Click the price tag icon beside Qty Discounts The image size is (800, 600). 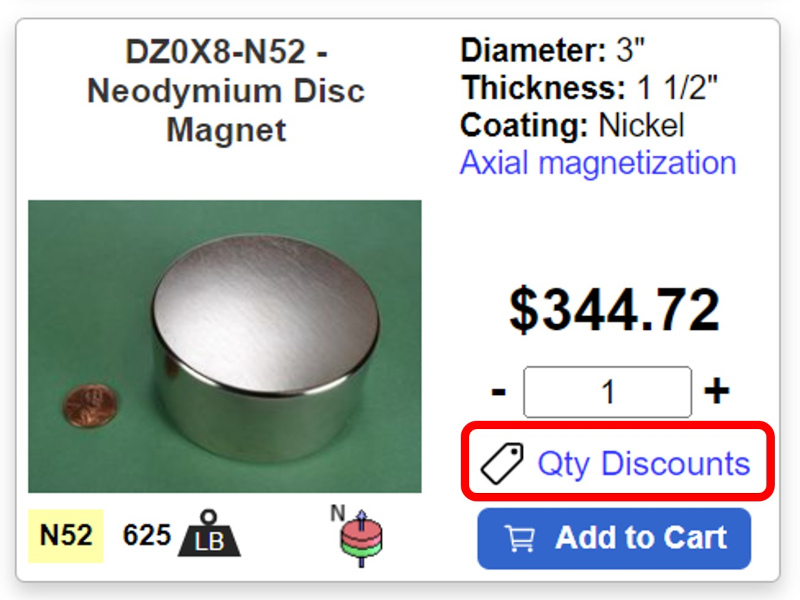[x=503, y=464]
